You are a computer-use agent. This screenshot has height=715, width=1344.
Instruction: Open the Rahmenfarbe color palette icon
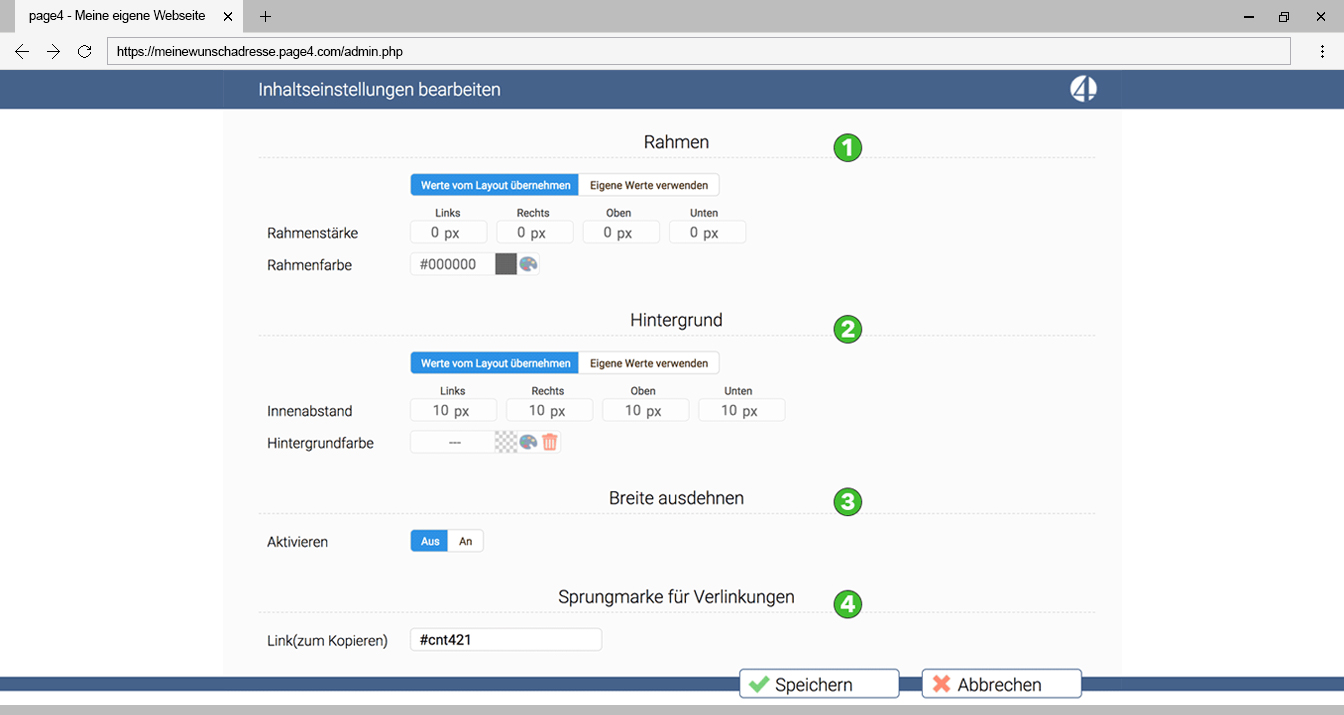(529, 264)
